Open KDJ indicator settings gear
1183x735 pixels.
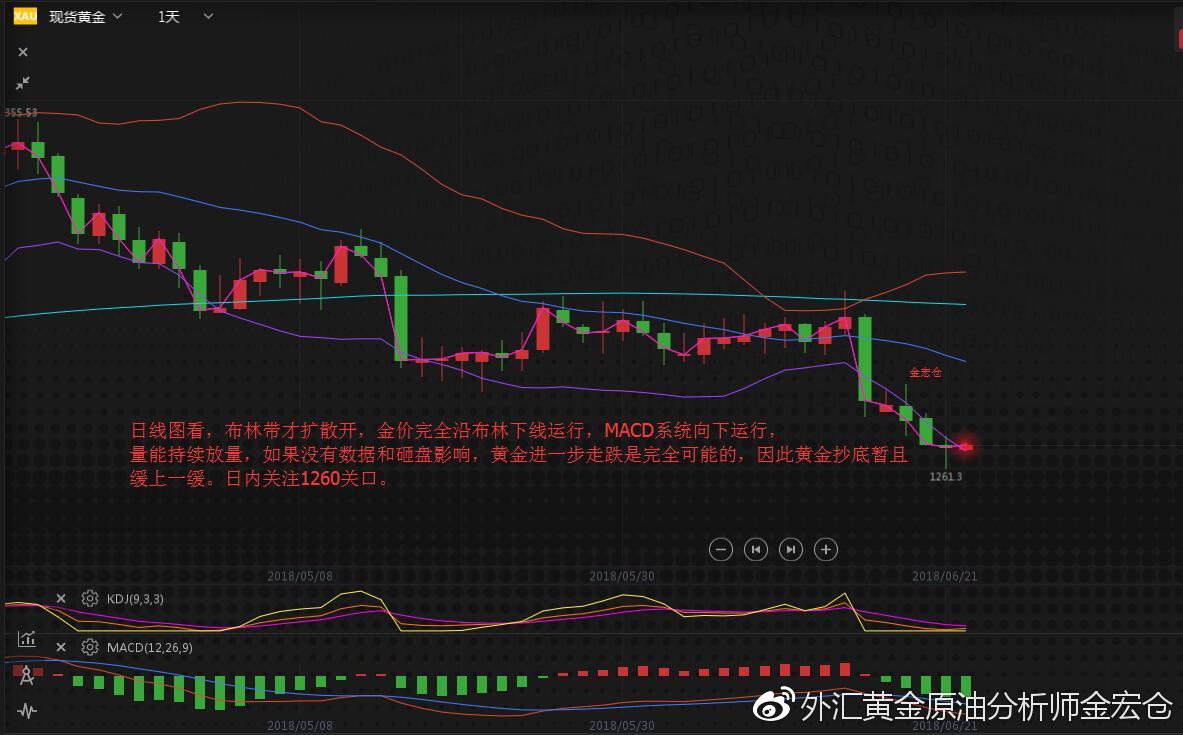point(90,598)
